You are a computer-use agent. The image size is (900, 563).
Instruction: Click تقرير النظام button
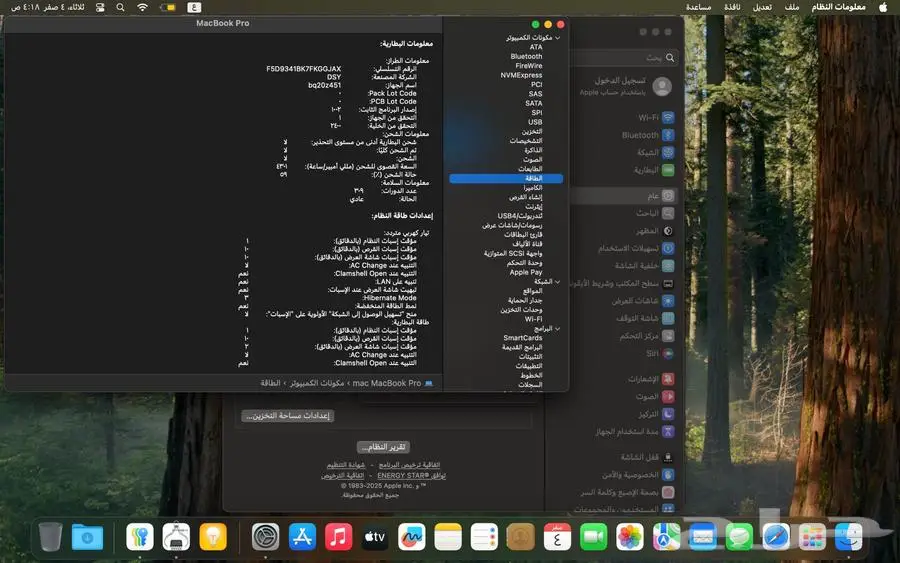[x=383, y=446]
